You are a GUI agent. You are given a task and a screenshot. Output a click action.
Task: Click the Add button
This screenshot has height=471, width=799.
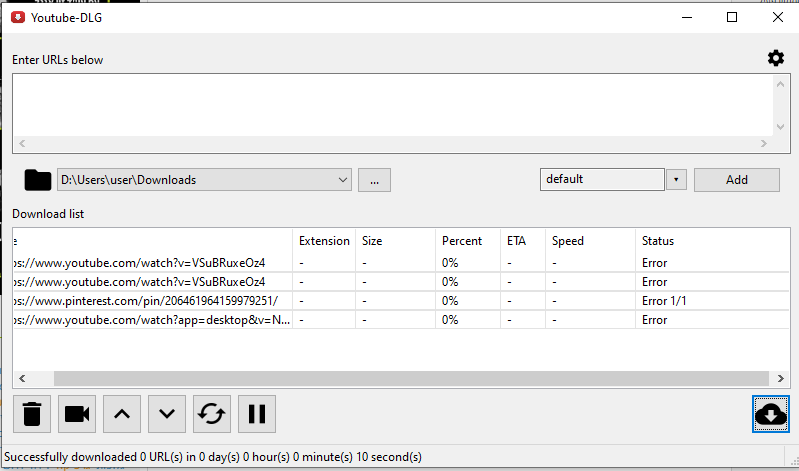[737, 180]
